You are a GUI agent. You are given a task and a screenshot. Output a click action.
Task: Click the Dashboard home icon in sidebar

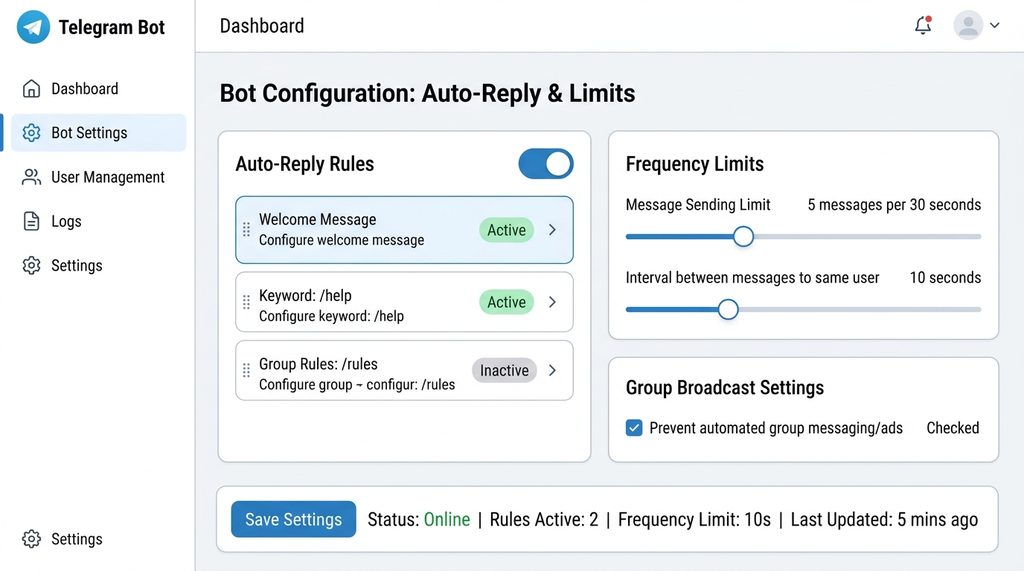pos(32,89)
